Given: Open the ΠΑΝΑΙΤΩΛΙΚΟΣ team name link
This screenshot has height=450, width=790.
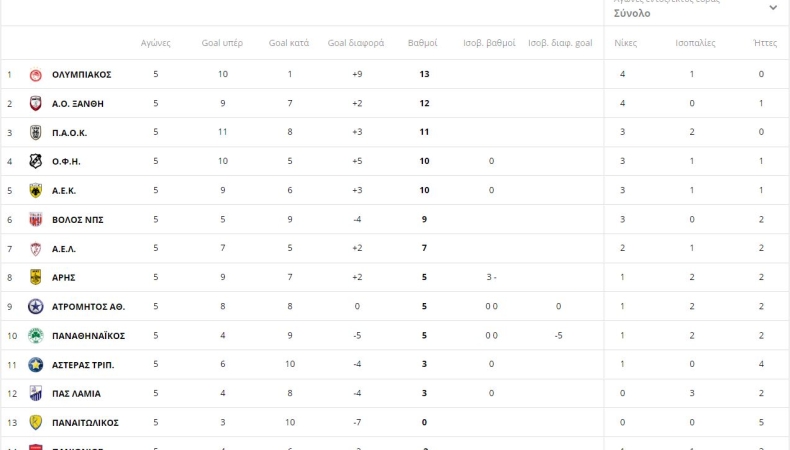Looking at the screenshot, I should point(85,422).
